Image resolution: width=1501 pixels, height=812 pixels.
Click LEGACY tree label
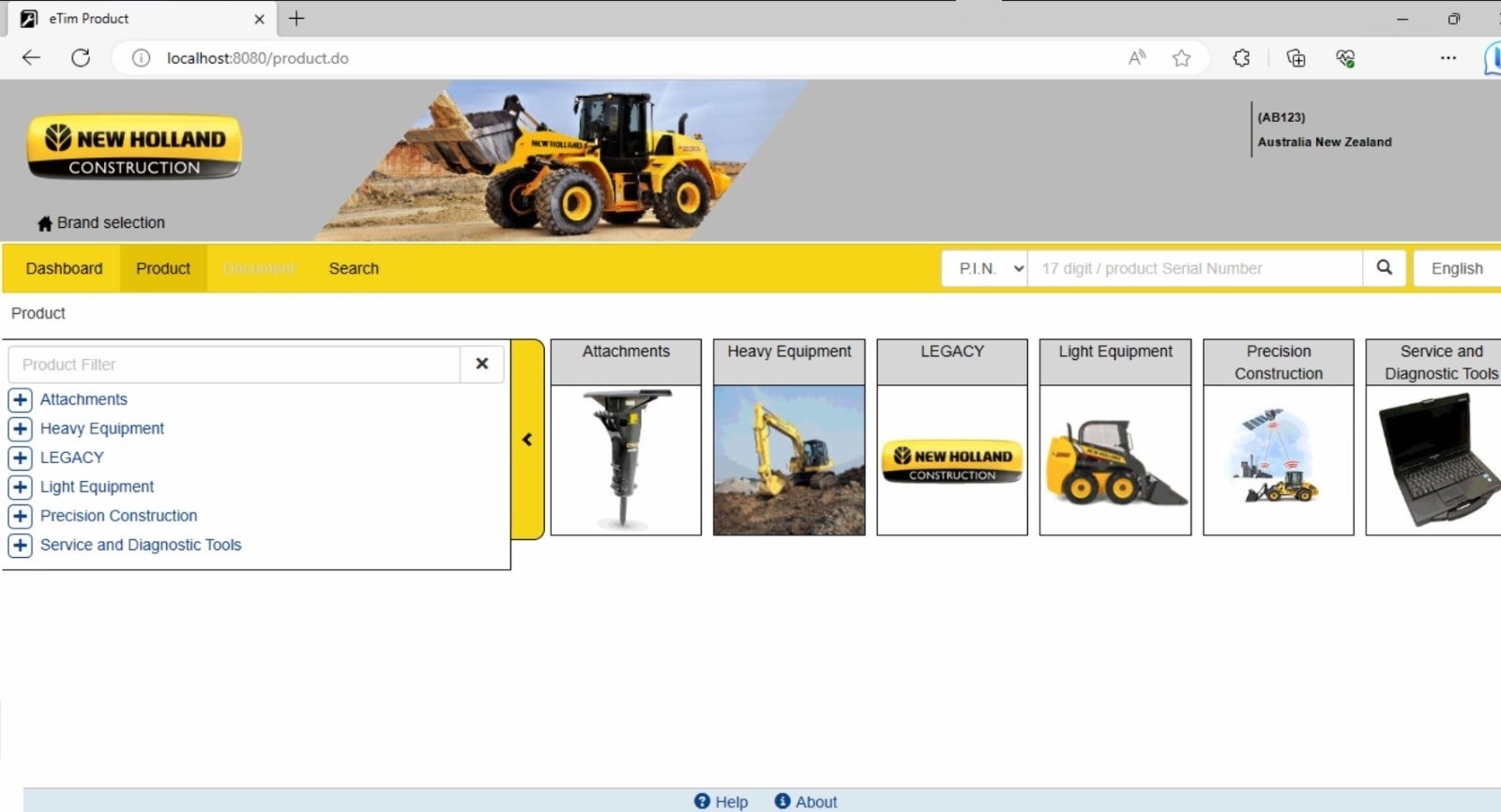pos(72,458)
